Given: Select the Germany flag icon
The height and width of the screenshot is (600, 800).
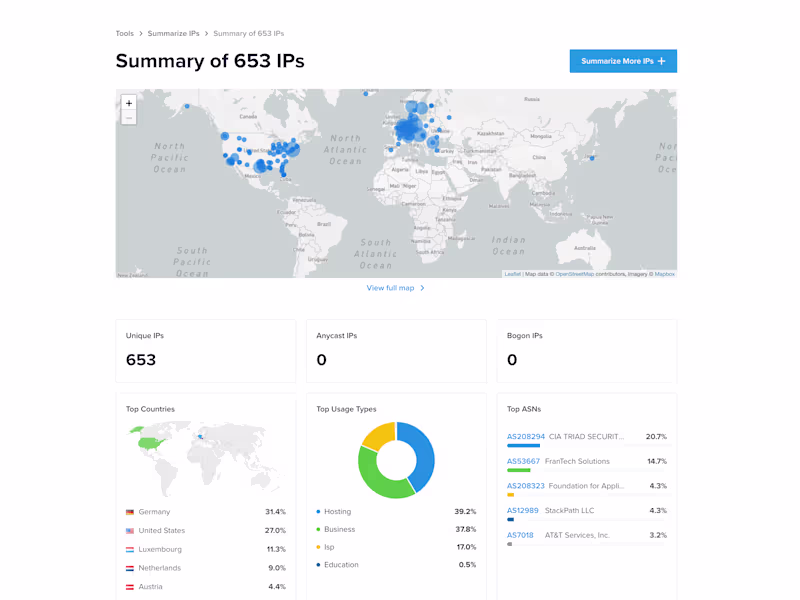Looking at the screenshot, I should pos(130,511).
